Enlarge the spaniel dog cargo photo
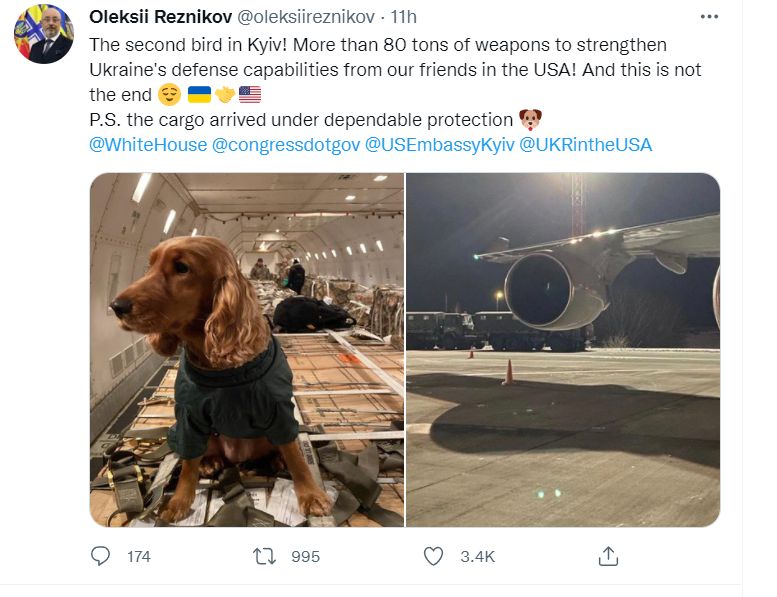The height and width of the screenshot is (597, 777). pos(247,350)
